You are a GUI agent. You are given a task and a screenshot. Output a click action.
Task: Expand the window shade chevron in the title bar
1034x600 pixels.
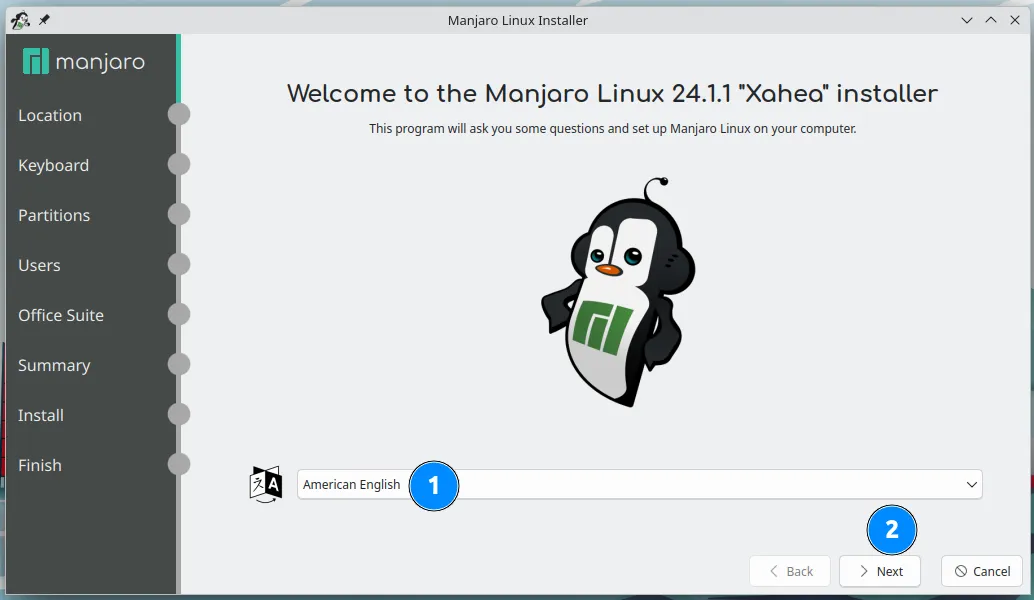(966, 19)
